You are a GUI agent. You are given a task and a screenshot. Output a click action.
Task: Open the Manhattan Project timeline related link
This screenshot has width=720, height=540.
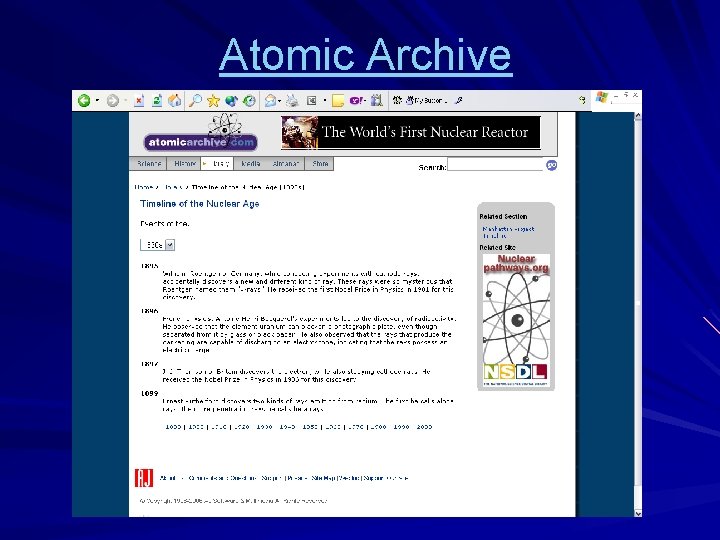click(x=508, y=232)
